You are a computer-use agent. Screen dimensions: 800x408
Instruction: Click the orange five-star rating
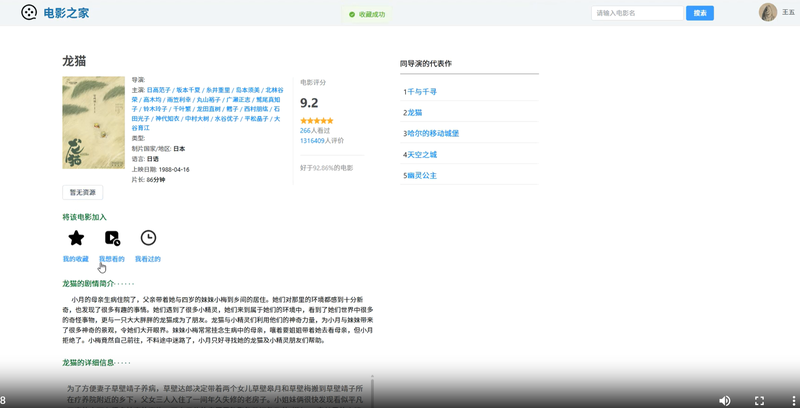click(316, 121)
